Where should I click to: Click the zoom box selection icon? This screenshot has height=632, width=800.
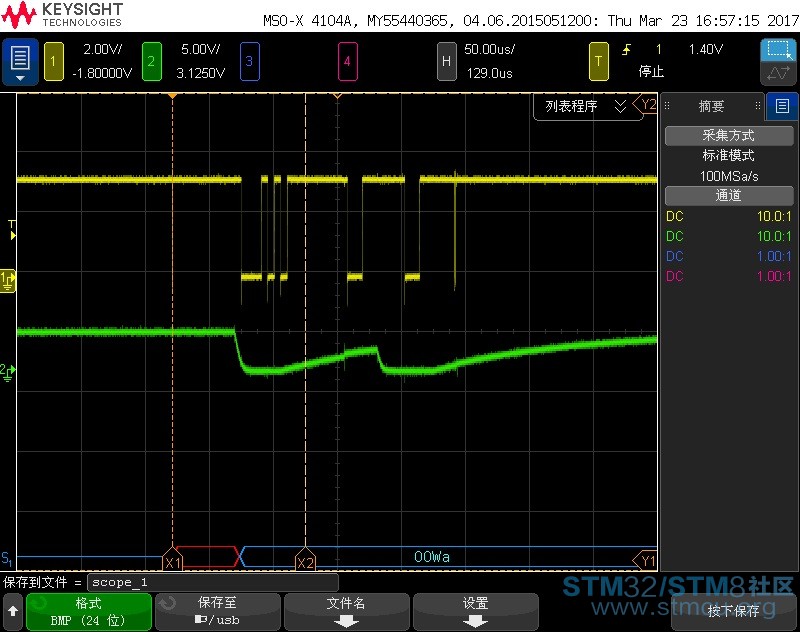(x=778, y=49)
